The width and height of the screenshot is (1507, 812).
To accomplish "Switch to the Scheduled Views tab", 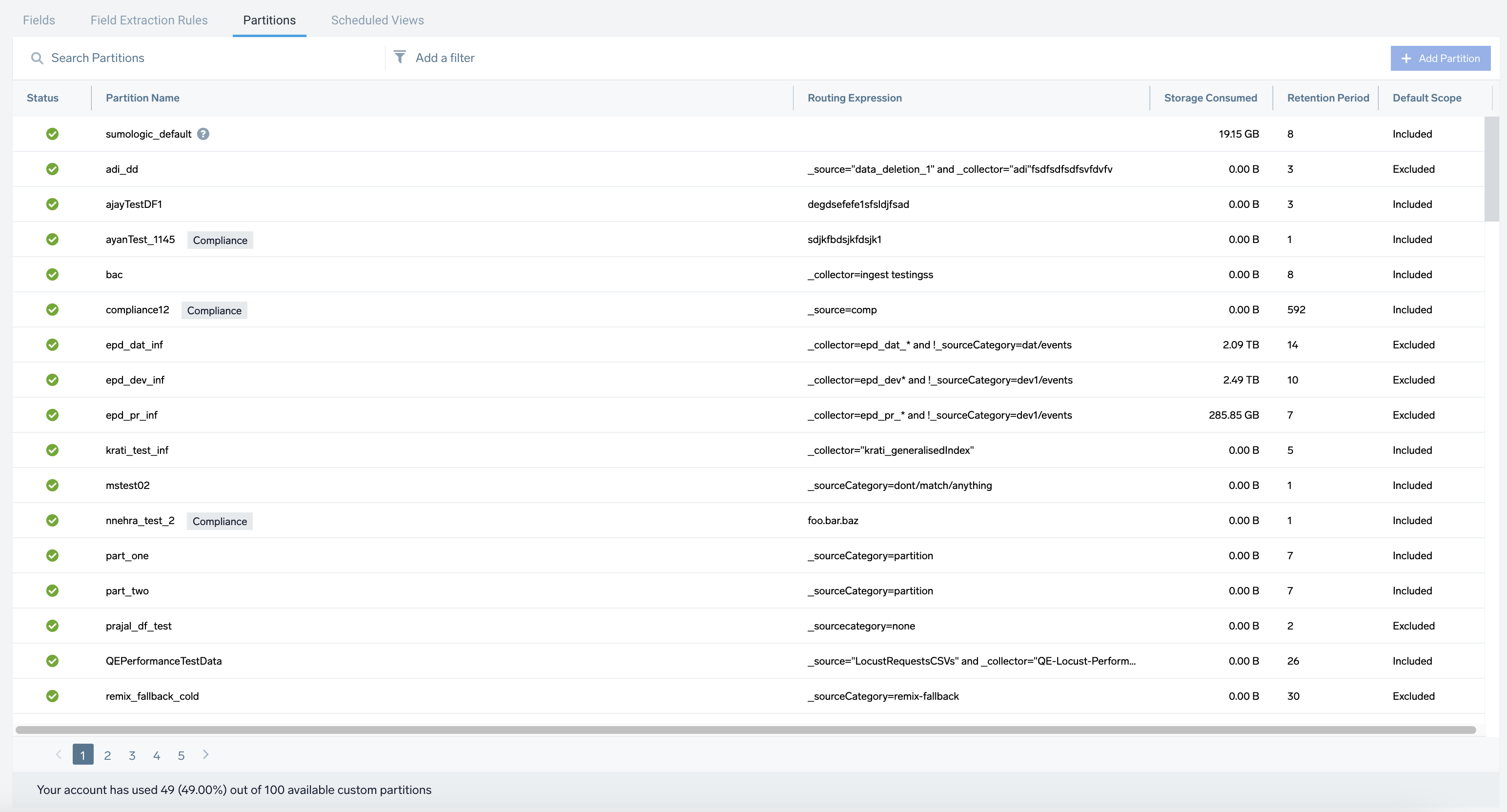I will pyautogui.click(x=377, y=20).
